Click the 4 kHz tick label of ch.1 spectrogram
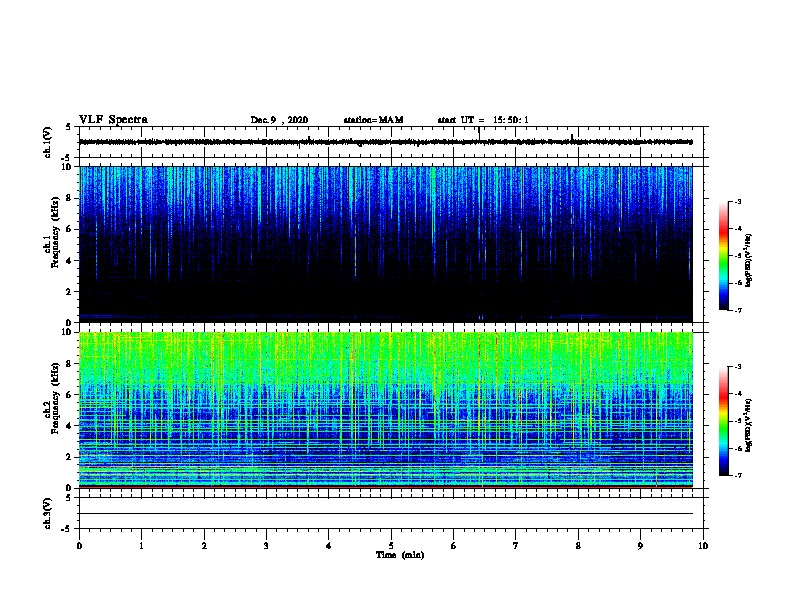Viewport: 792px width, 612px height. click(x=70, y=261)
